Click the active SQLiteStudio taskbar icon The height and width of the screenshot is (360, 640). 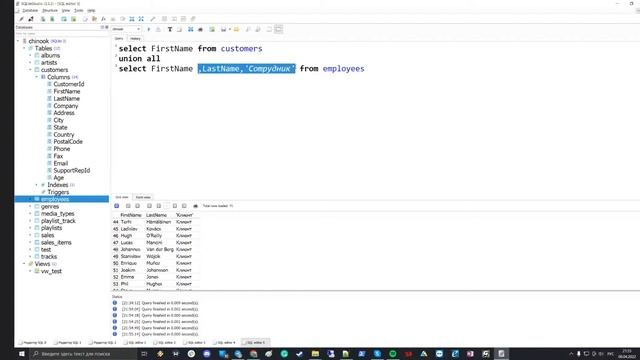point(501,354)
